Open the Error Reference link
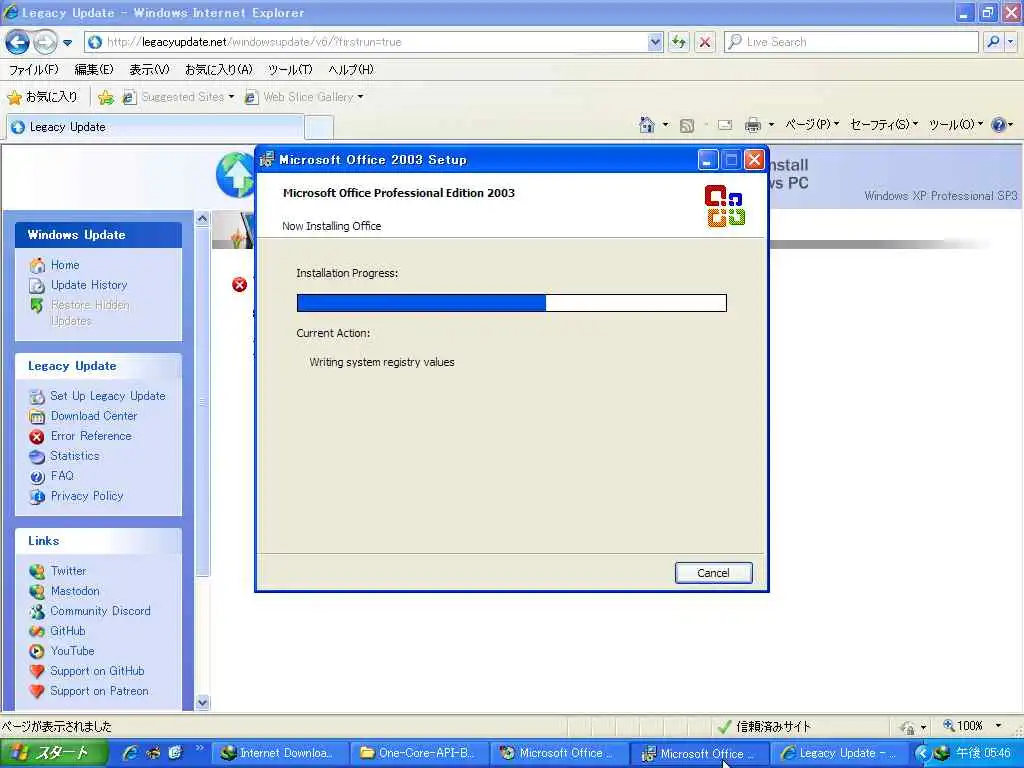Viewport: 1024px width, 768px height. point(91,436)
